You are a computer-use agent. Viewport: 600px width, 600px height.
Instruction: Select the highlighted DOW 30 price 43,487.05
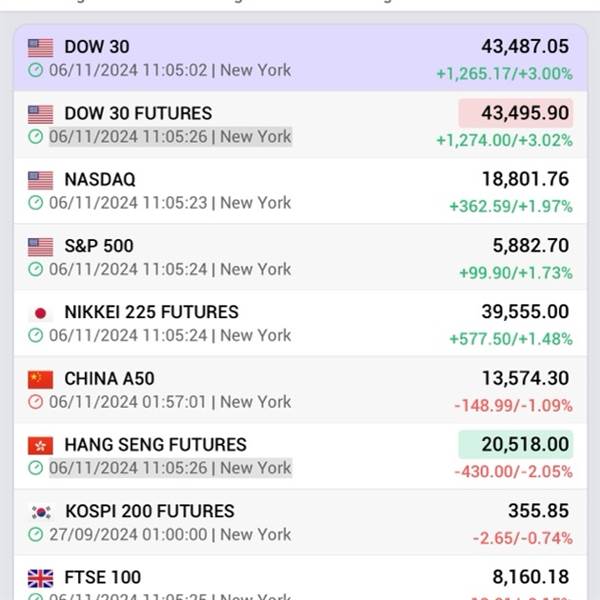point(525,47)
